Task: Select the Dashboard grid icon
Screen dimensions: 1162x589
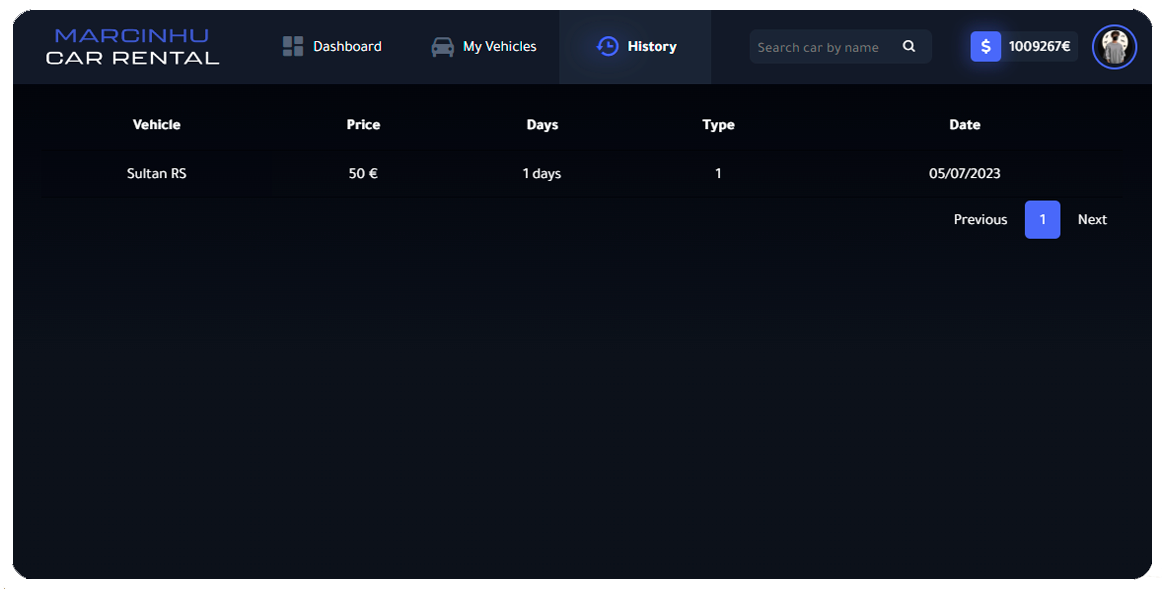Action: pos(291,45)
